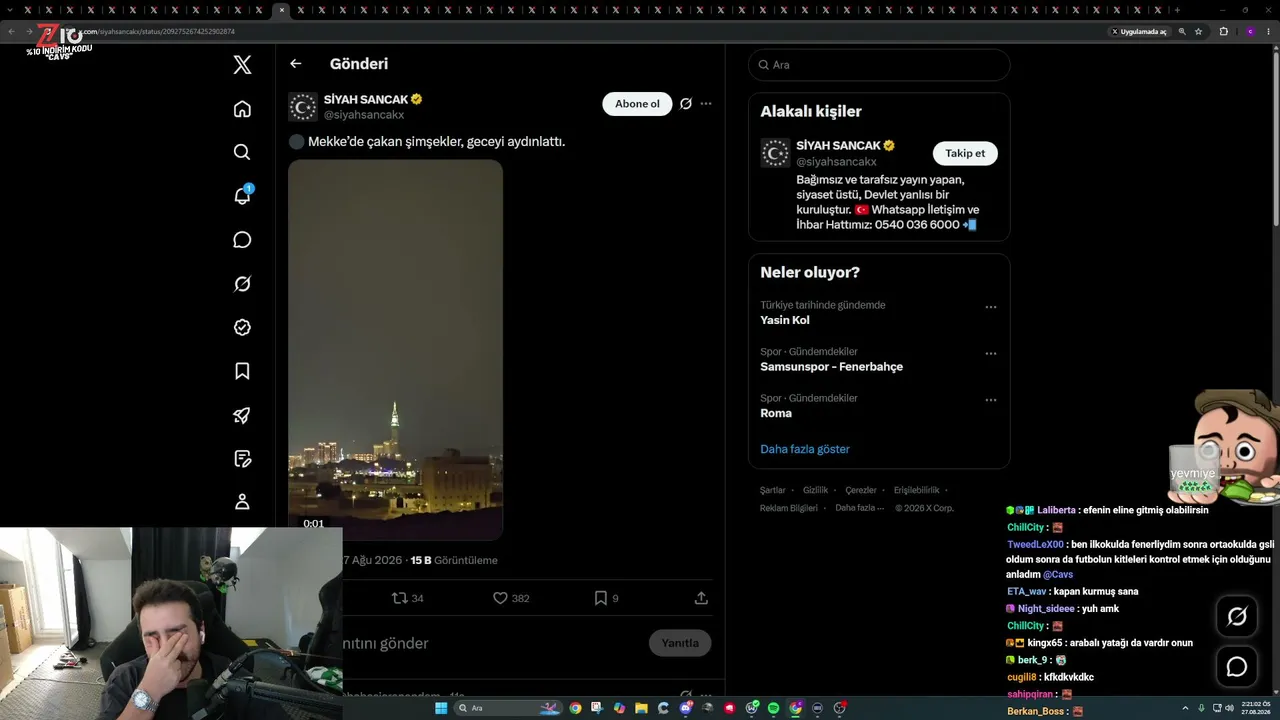
Task: Click Daha fazla göster link
Action: click(805, 449)
